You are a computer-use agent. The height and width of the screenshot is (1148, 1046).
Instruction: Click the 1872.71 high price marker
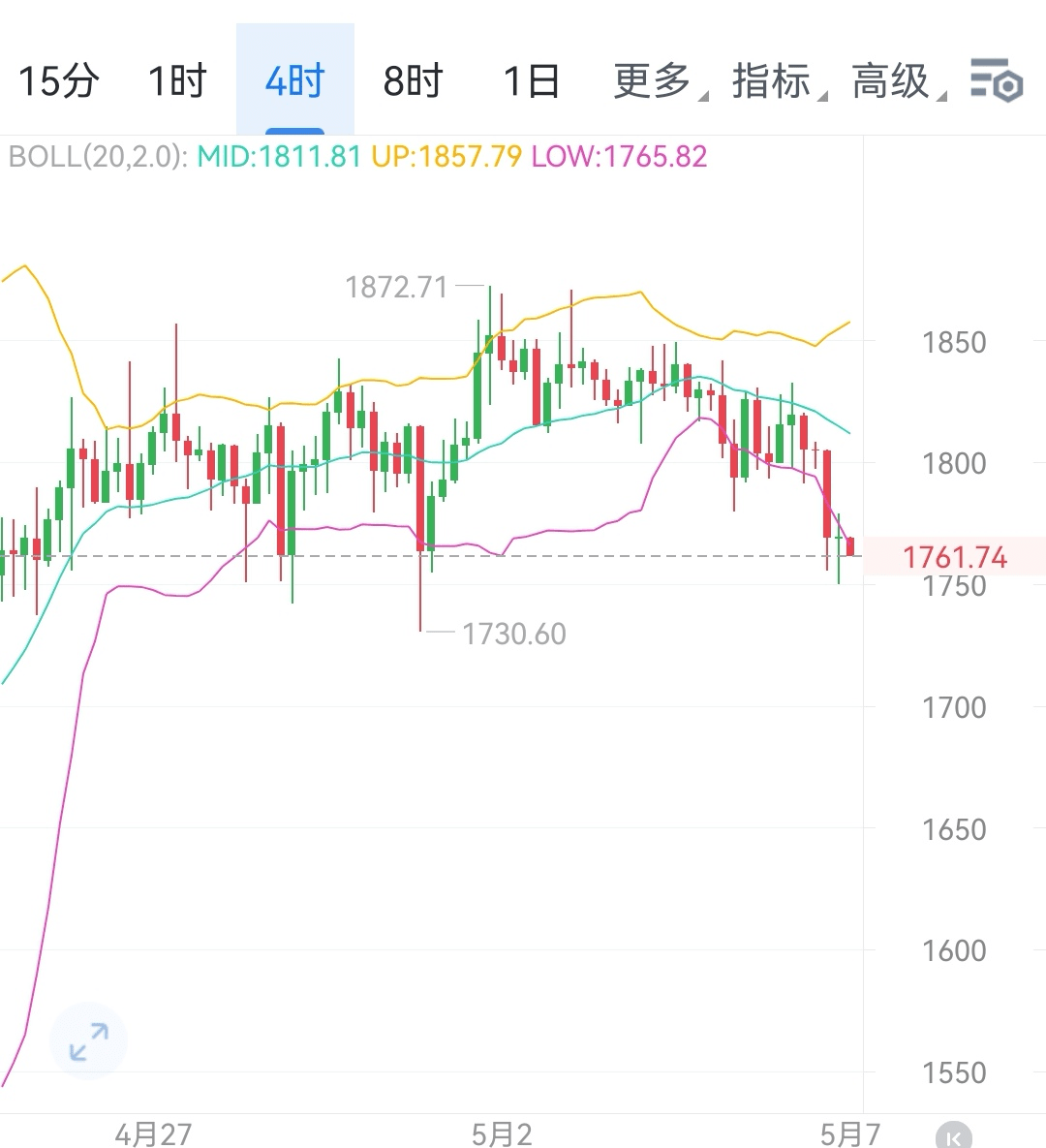pyautogui.click(x=396, y=287)
